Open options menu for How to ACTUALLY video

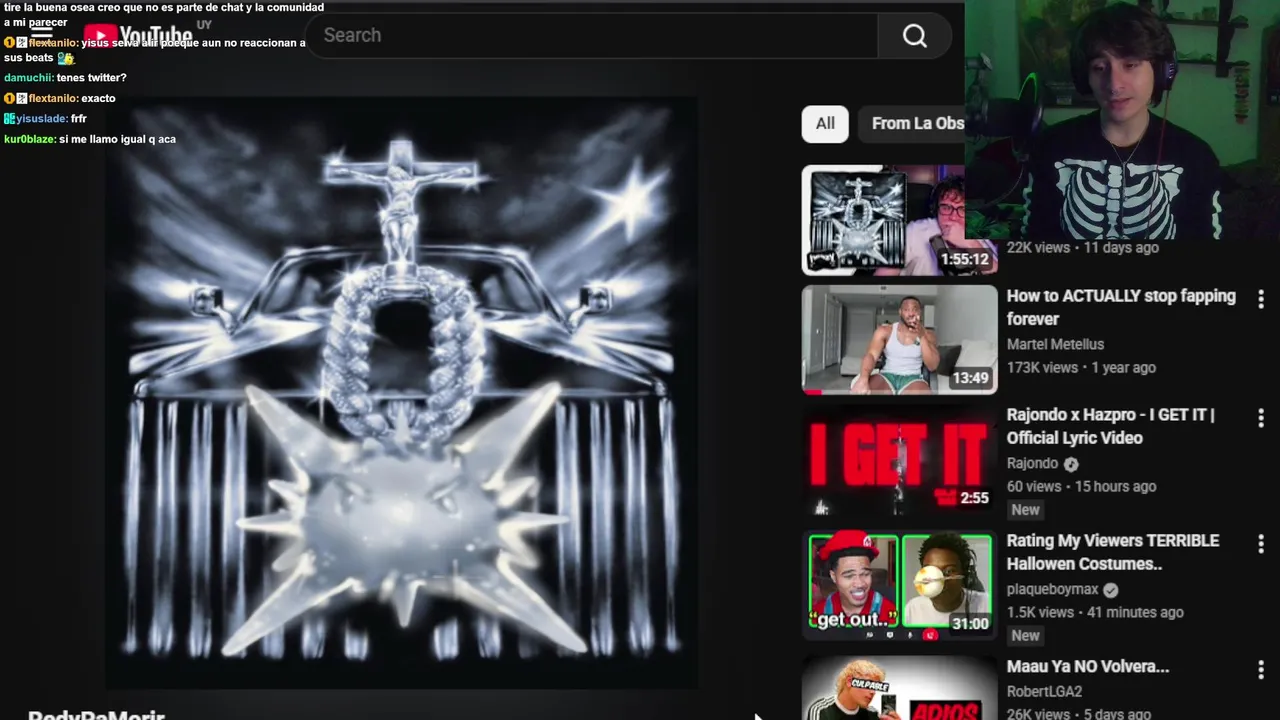(x=1261, y=299)
